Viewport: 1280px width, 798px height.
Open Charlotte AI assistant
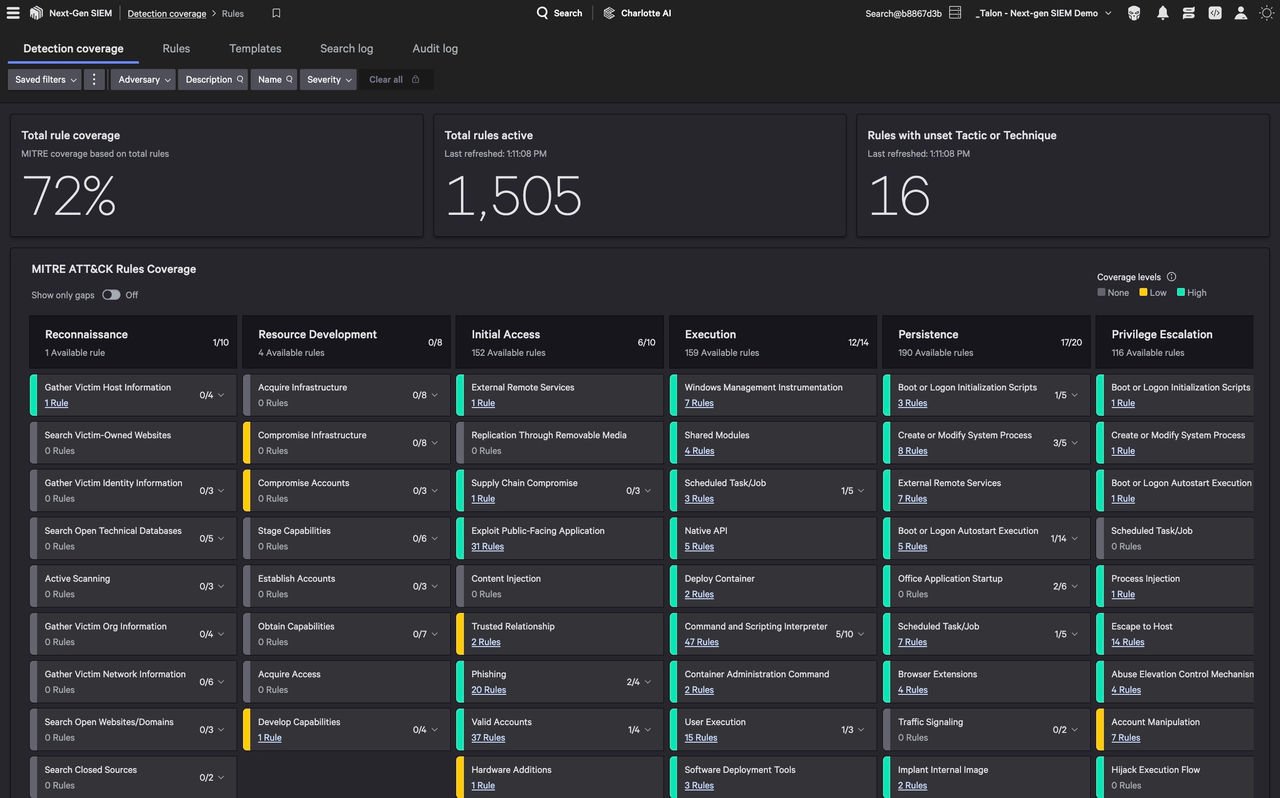coord(637,13)
